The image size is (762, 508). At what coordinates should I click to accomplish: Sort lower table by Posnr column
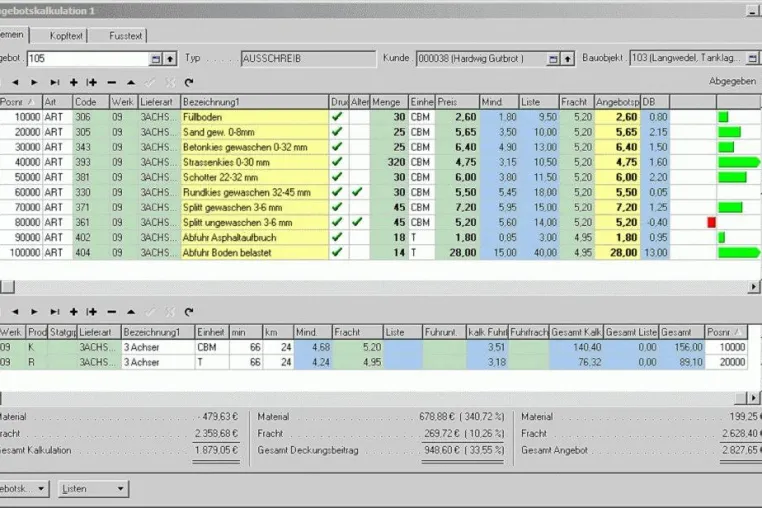coord(726,332)
